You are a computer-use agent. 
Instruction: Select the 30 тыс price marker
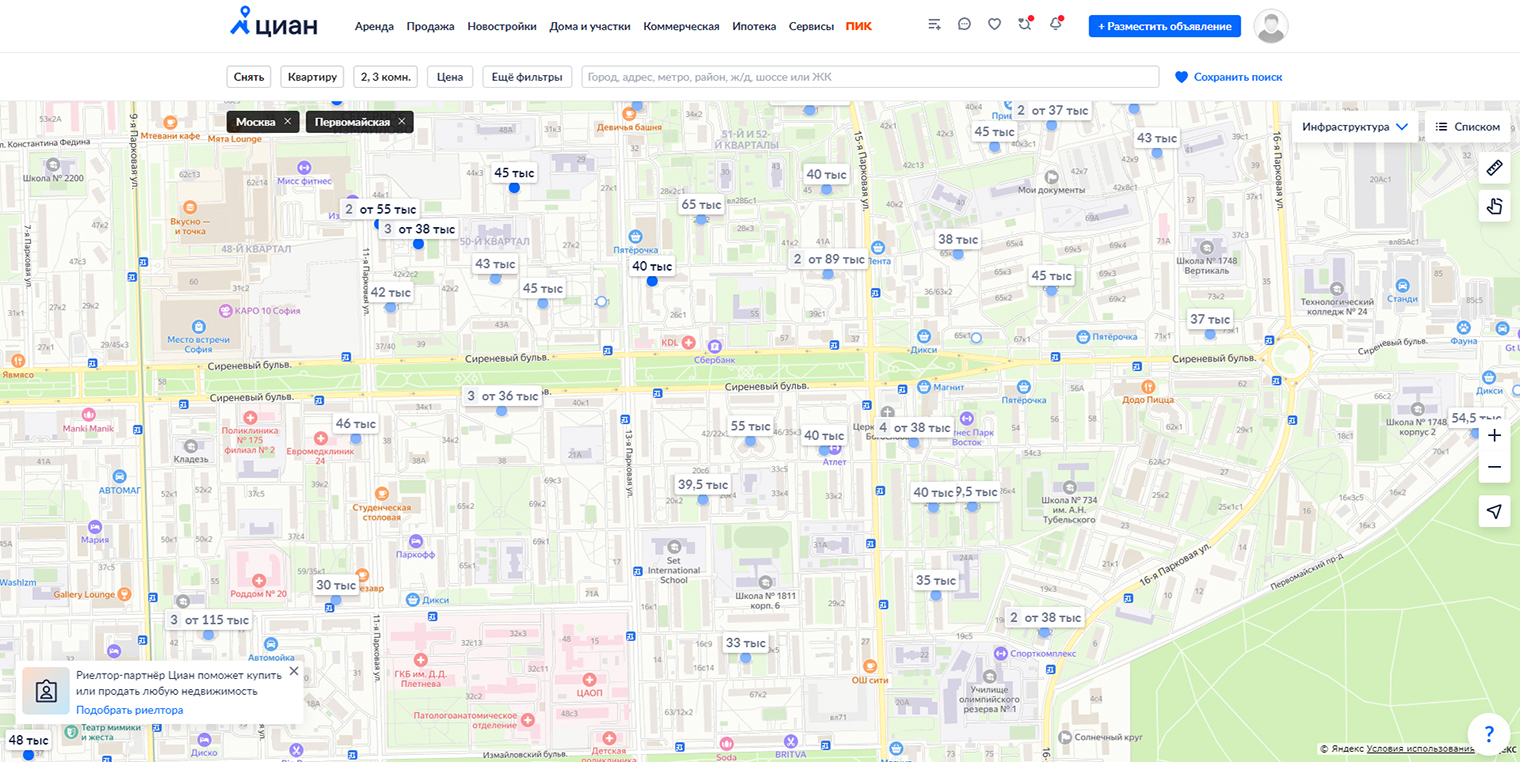336,585
